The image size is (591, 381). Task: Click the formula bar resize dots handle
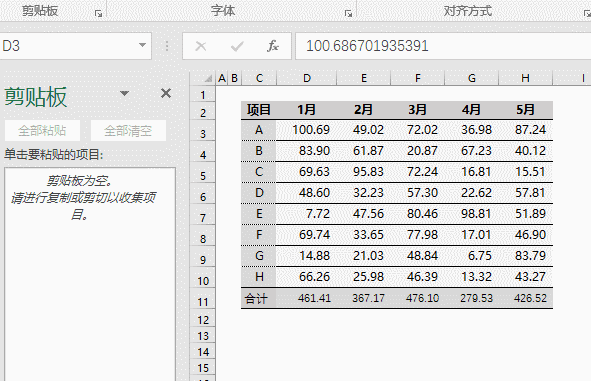point(167,46)
